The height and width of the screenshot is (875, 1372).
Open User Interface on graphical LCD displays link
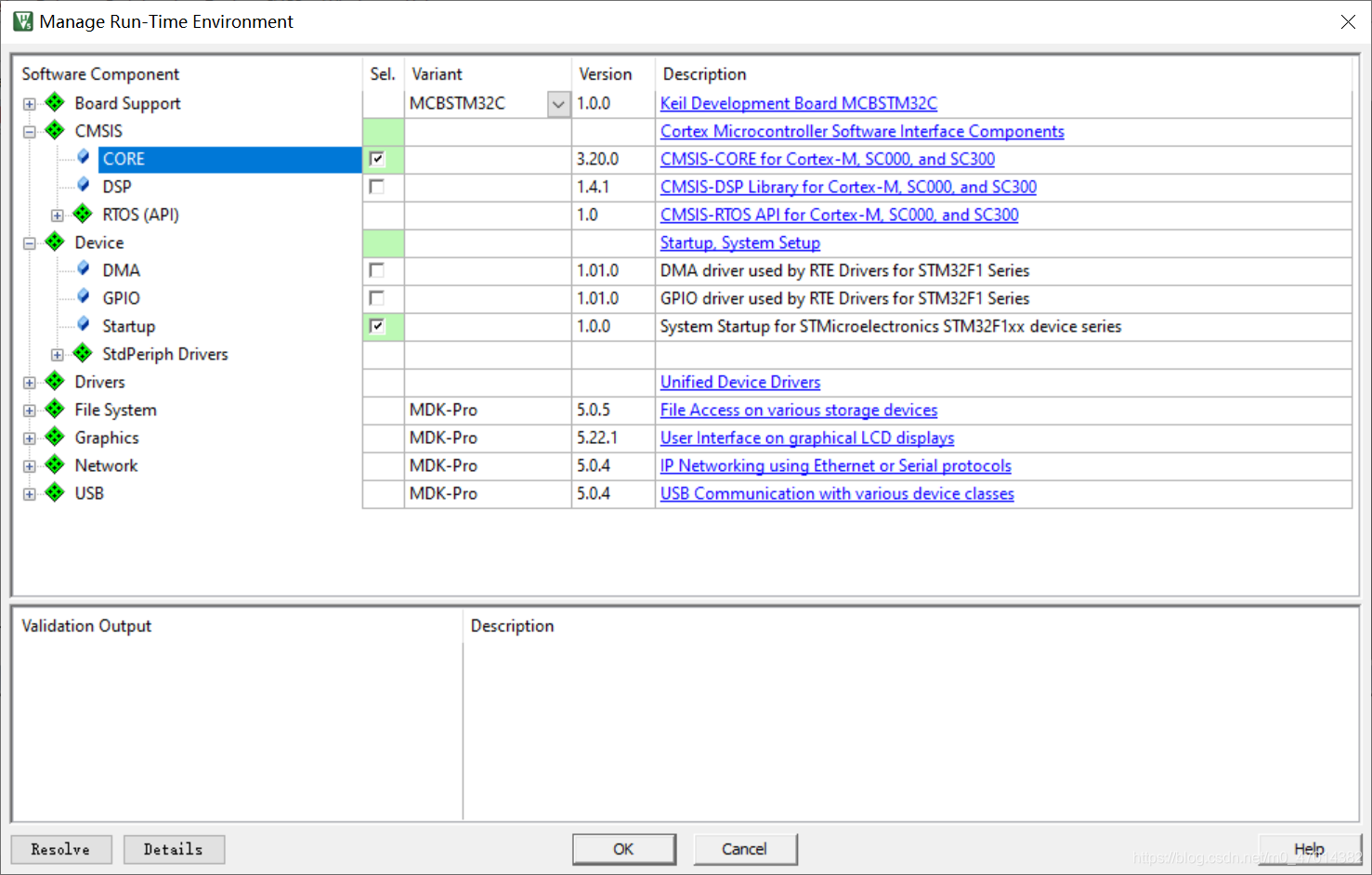tap(807, 437)
